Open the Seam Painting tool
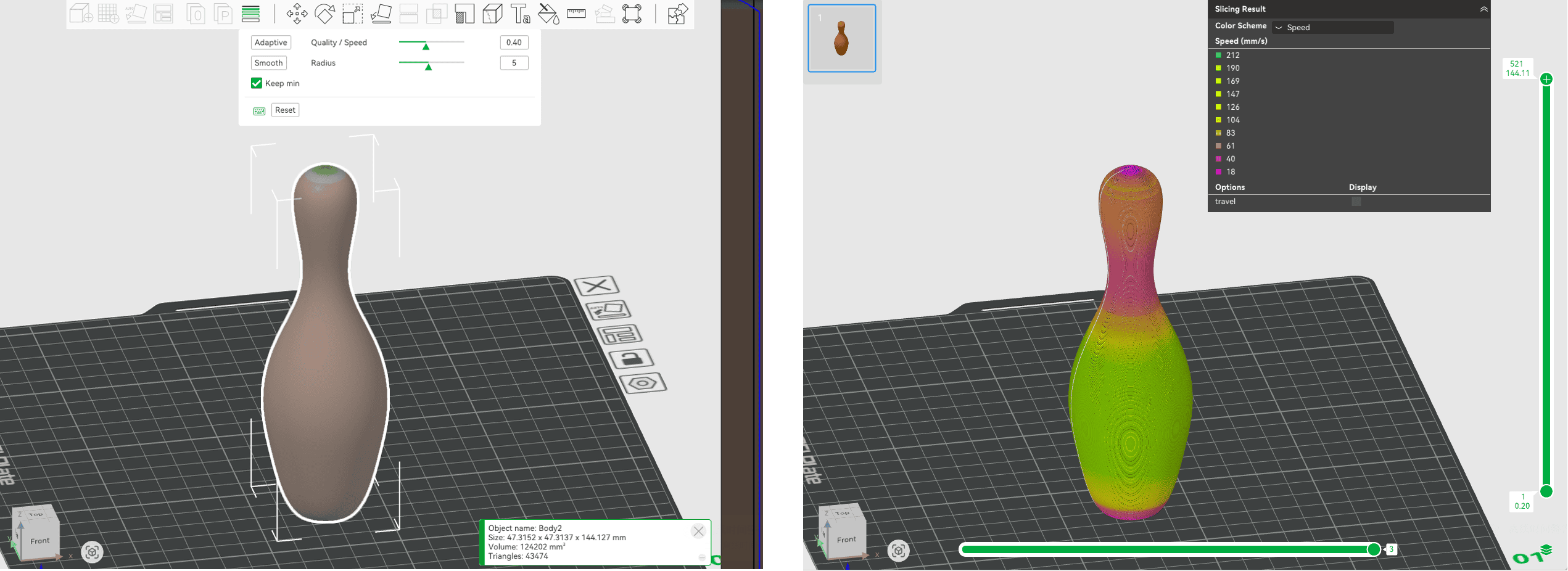Screen dimensions: 1568x571 click(492, 14)
